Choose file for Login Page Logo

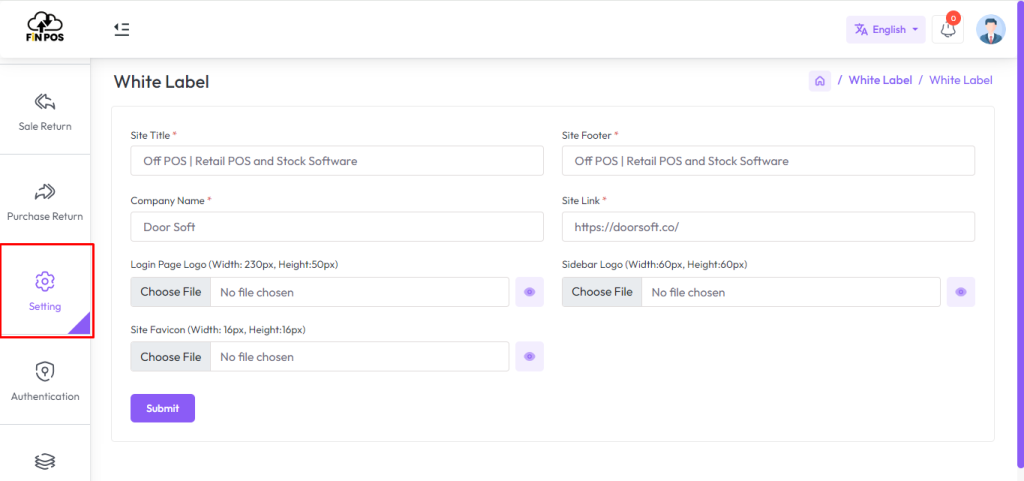pos(171,292)
